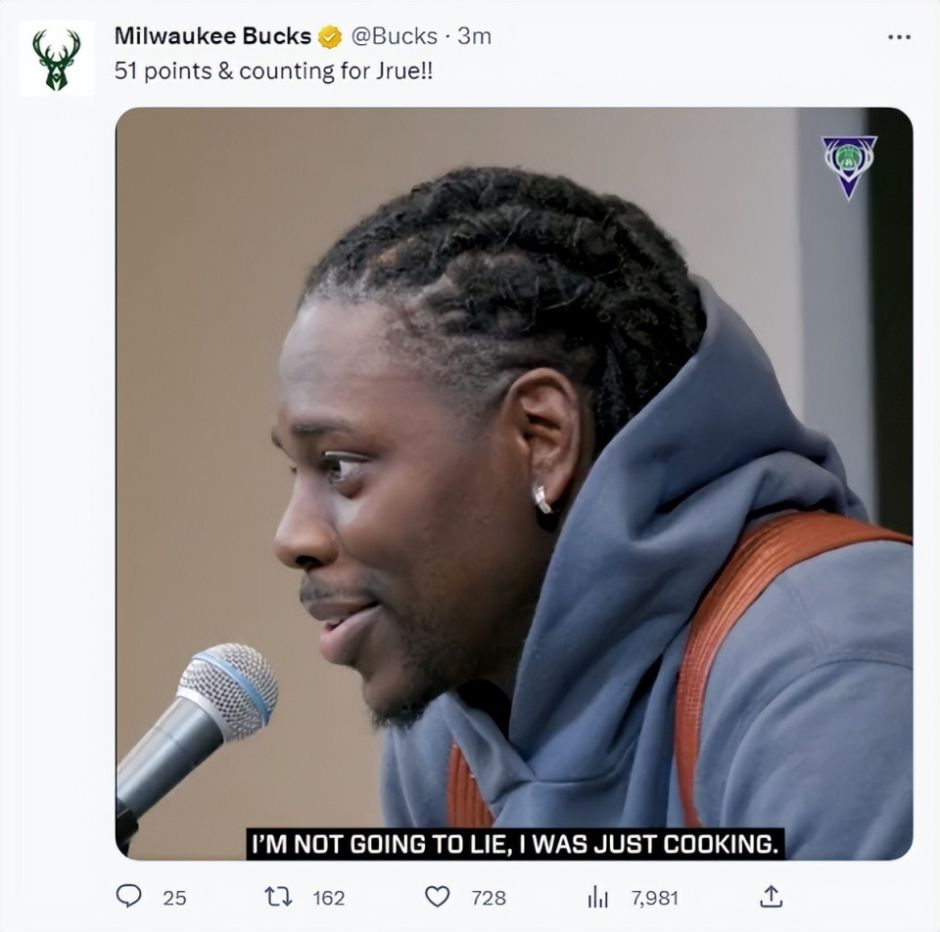The width and height of the screenshot is (940, 932).
Task: Click the Milwaukee Bucks display name
Action: 213,36
